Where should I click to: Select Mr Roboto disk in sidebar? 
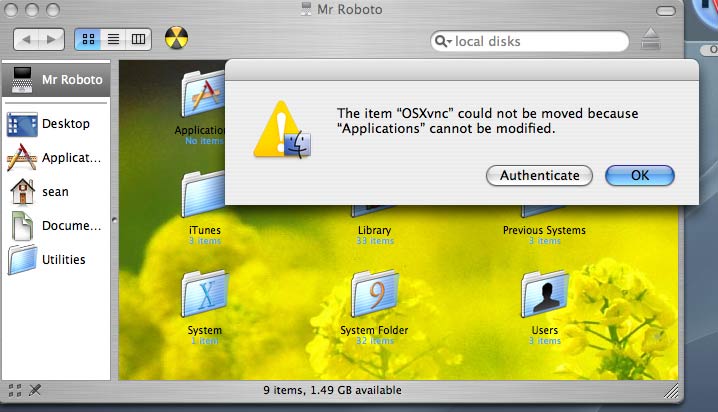pyautogui.click(x=56, y=80)
